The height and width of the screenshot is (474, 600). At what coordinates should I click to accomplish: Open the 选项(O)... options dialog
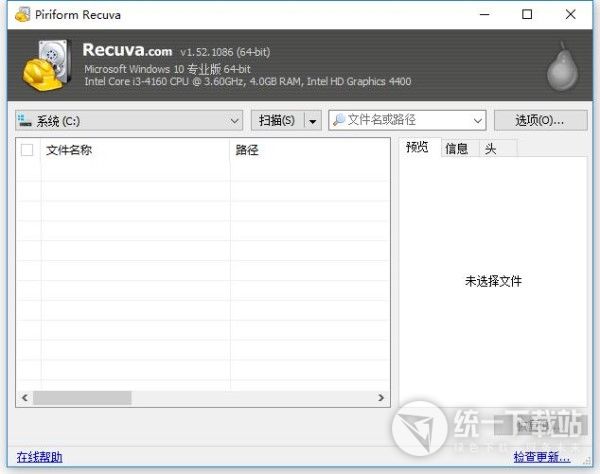pos(540,121)
